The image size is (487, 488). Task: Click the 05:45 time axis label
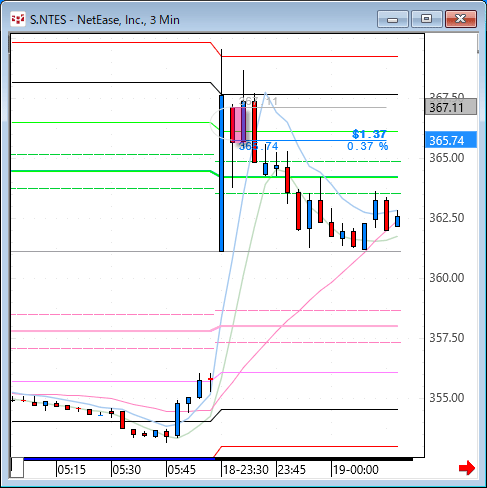tap(182, 470)
